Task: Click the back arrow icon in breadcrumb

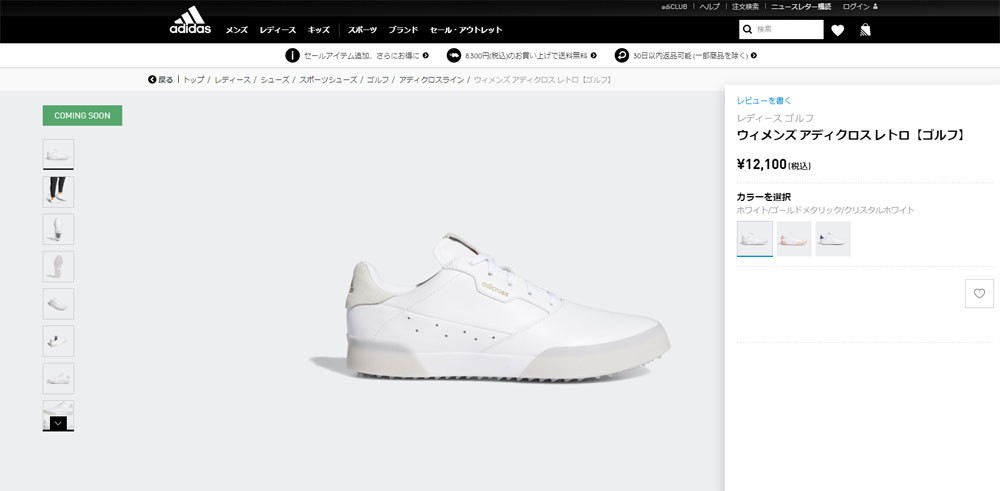Action: (x=152, y=80)
